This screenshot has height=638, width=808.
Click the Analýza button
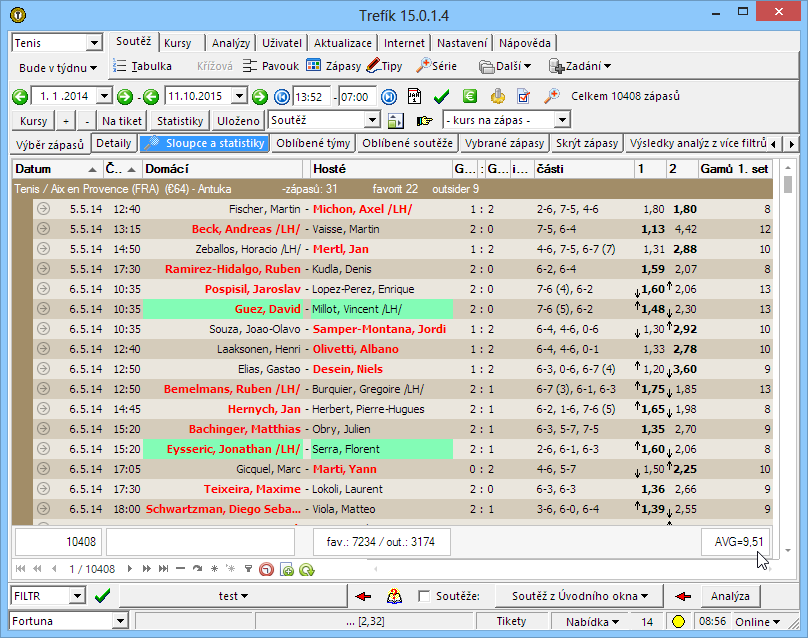(x=729, y=596)
